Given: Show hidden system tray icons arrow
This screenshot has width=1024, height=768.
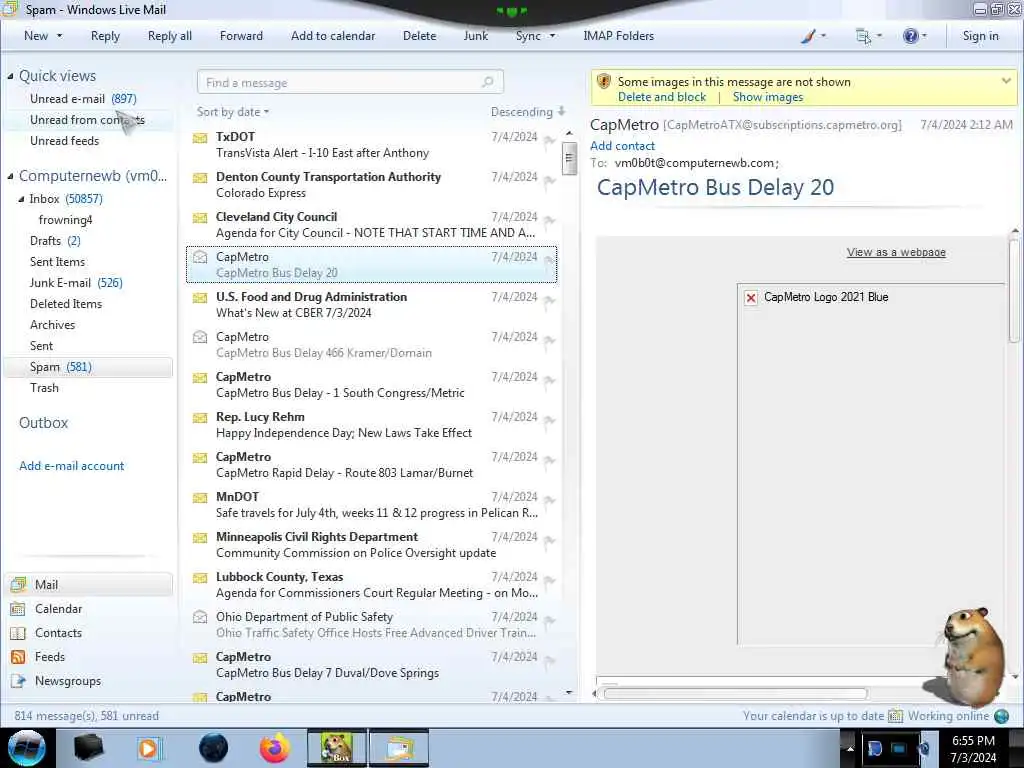Looking at the screenshot, I should tap(850, 748).
